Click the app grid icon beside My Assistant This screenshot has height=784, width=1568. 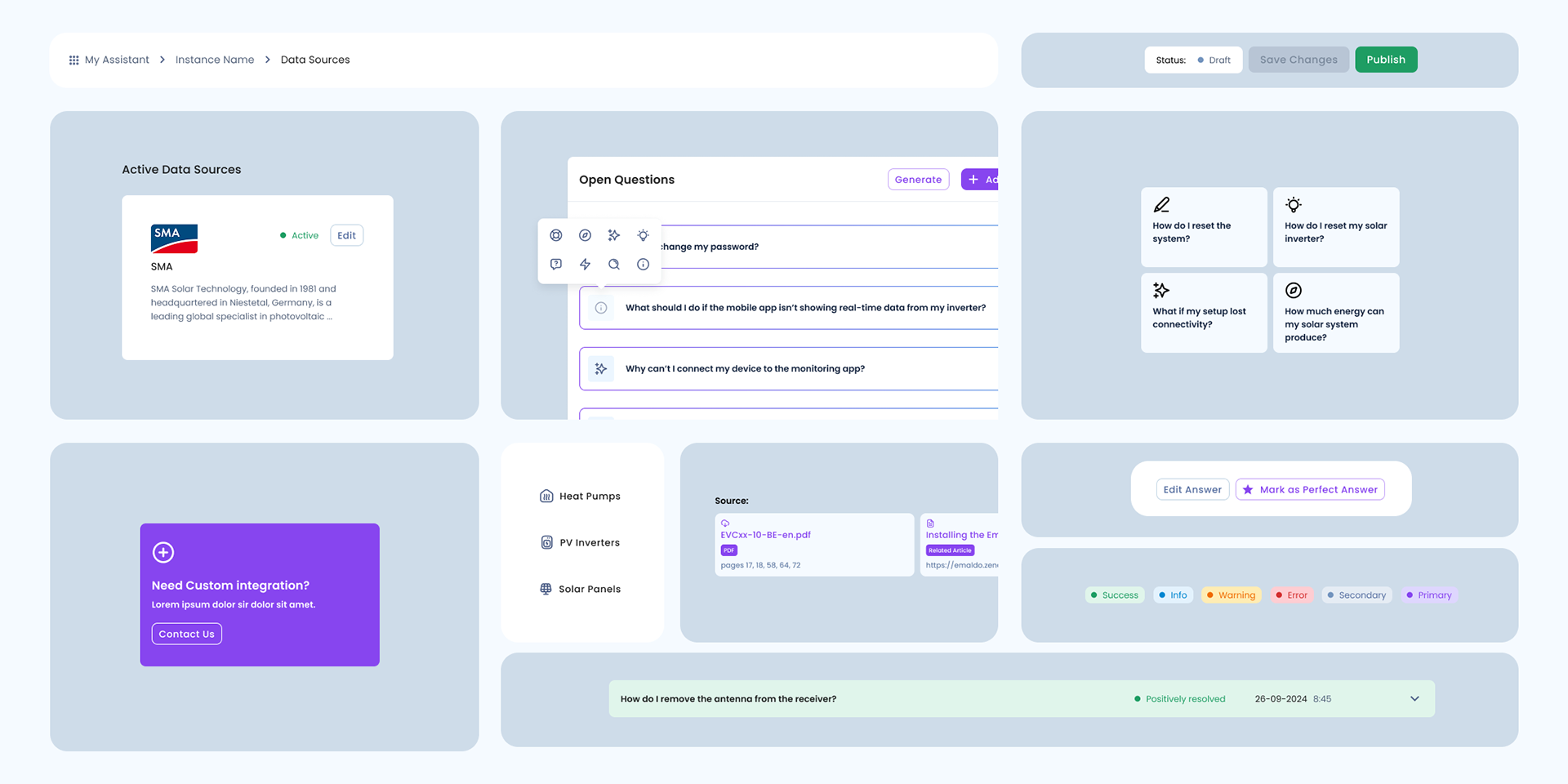click(x=73, y=60)
